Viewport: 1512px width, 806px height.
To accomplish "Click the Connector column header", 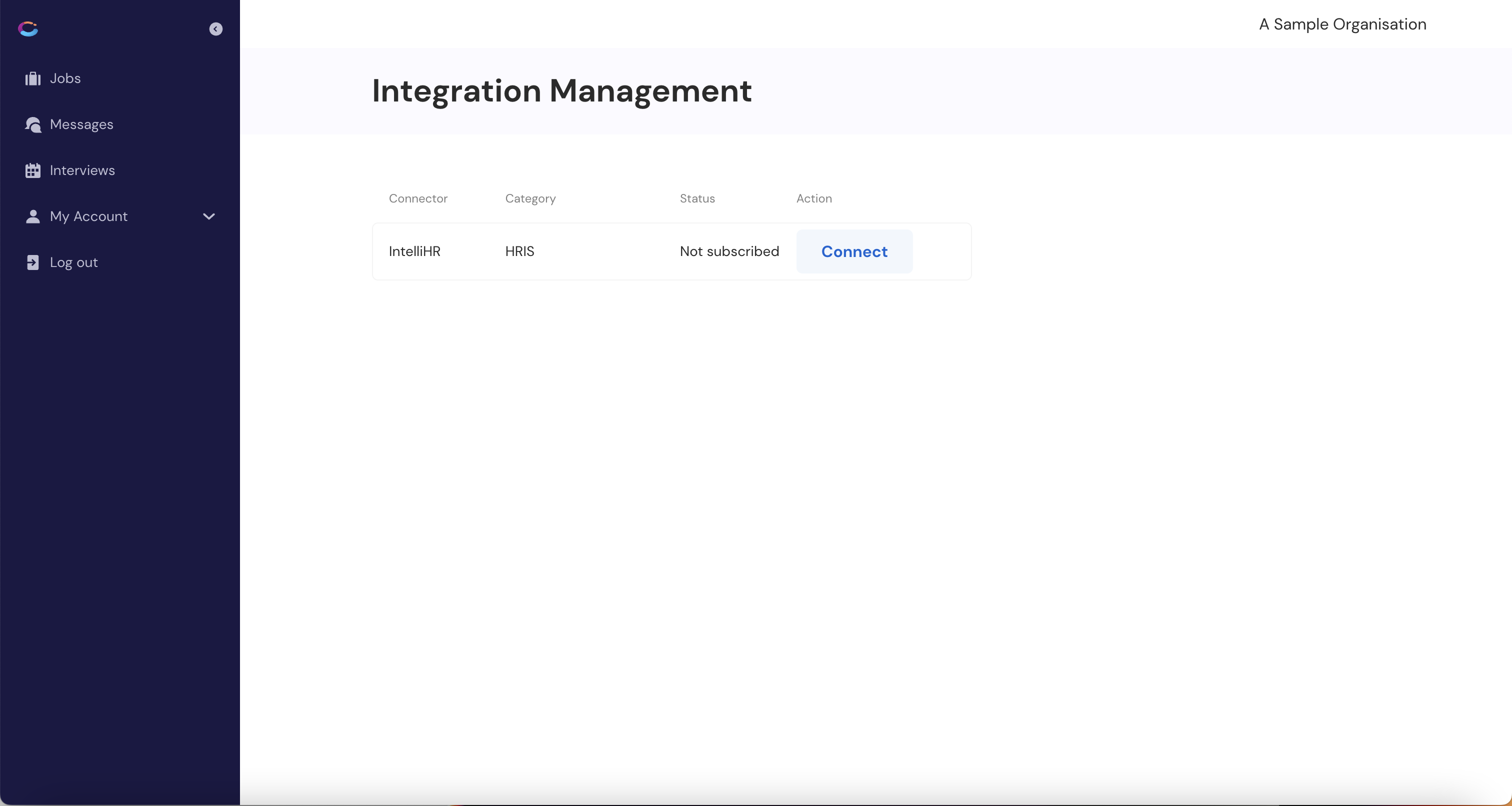I will pyautogui.click(x=418, y=198).
